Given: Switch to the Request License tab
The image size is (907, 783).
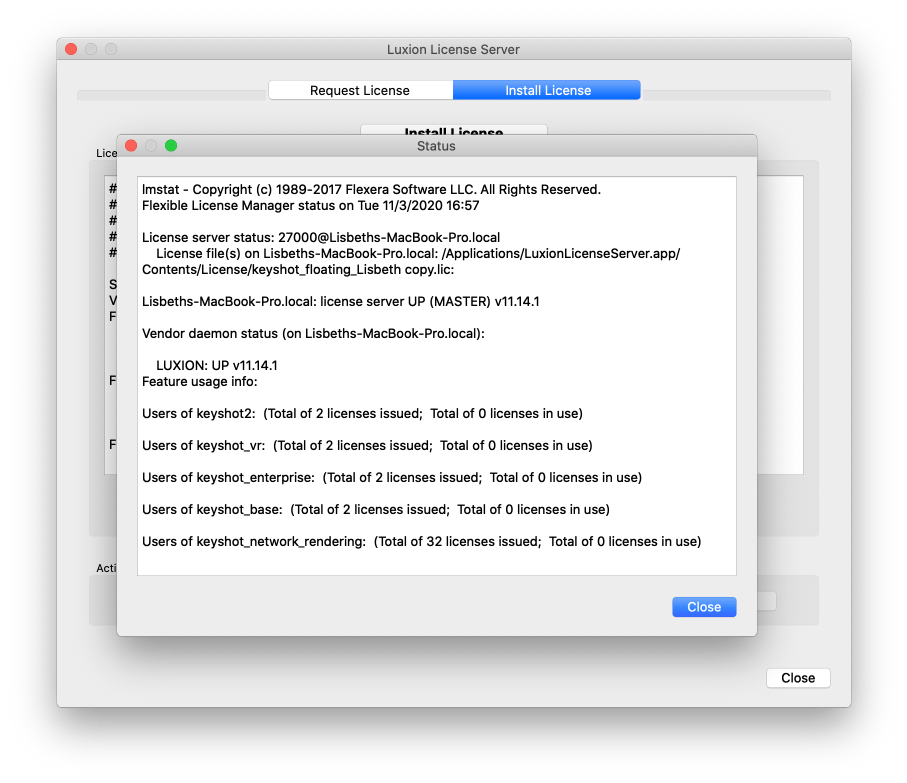Looking at the screenshot, I should click(360, 90).
